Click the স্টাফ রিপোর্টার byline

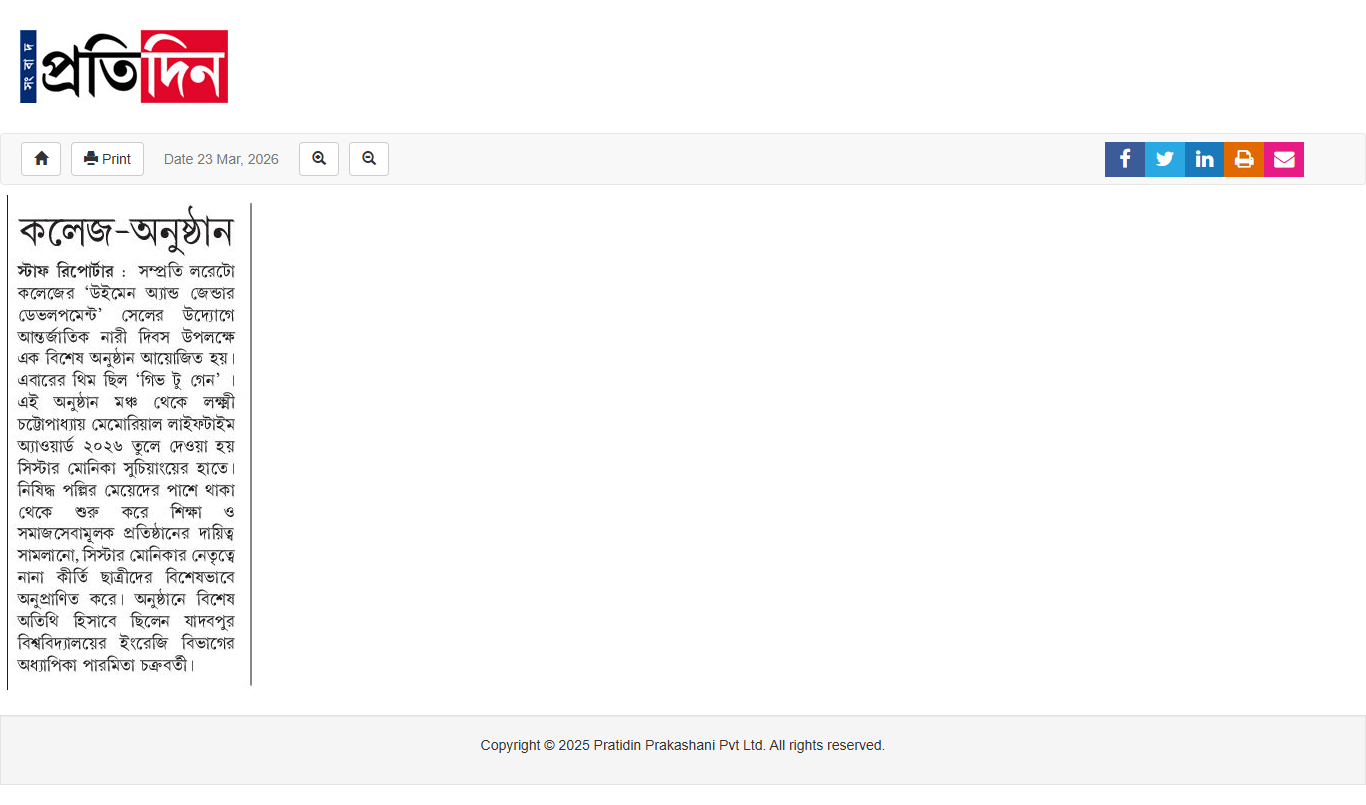(66, 271)
